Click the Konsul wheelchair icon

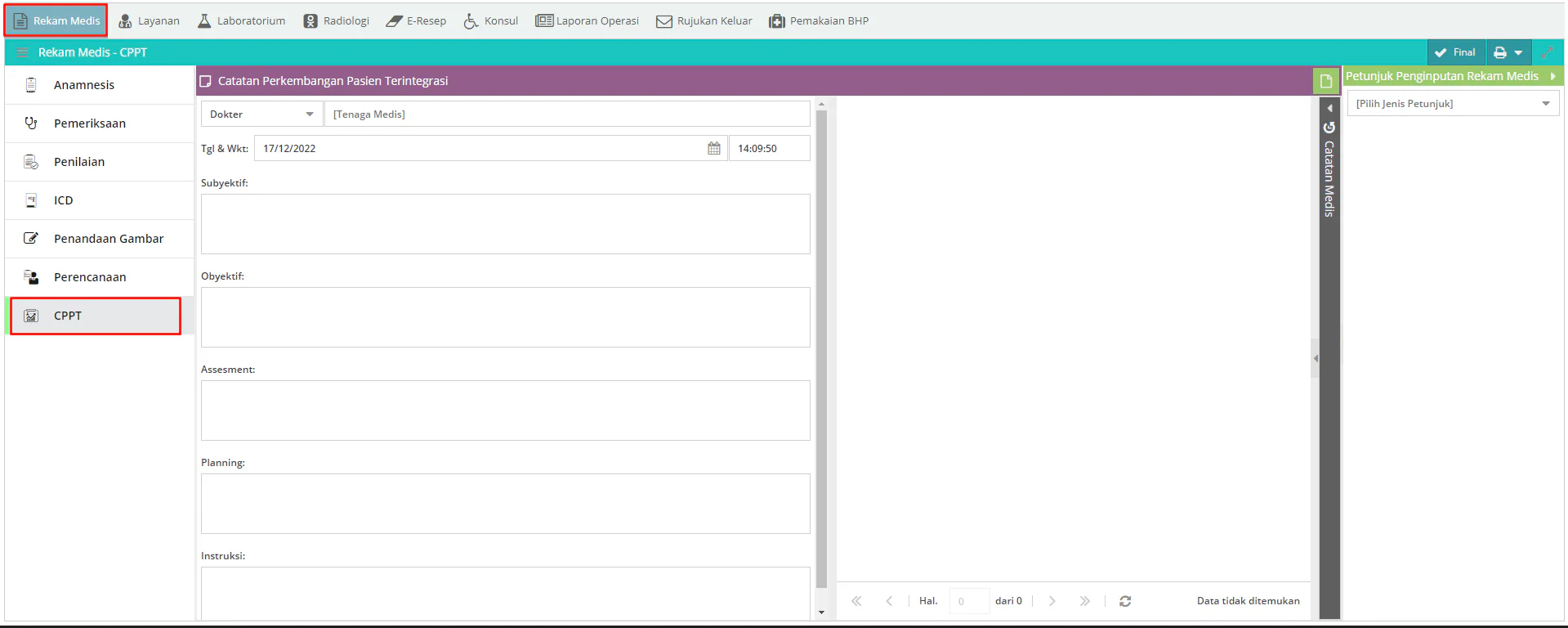click(x=471, y=20)
